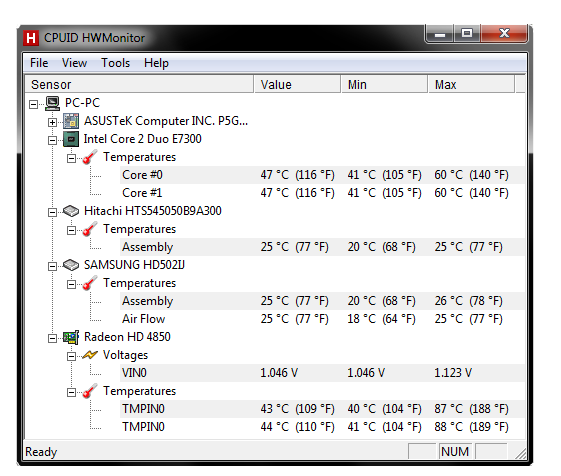Select Assembly row under Hitachi drive
Image resolution: width=561 pixels, height=476 pixels.
(x=322, y=247)
